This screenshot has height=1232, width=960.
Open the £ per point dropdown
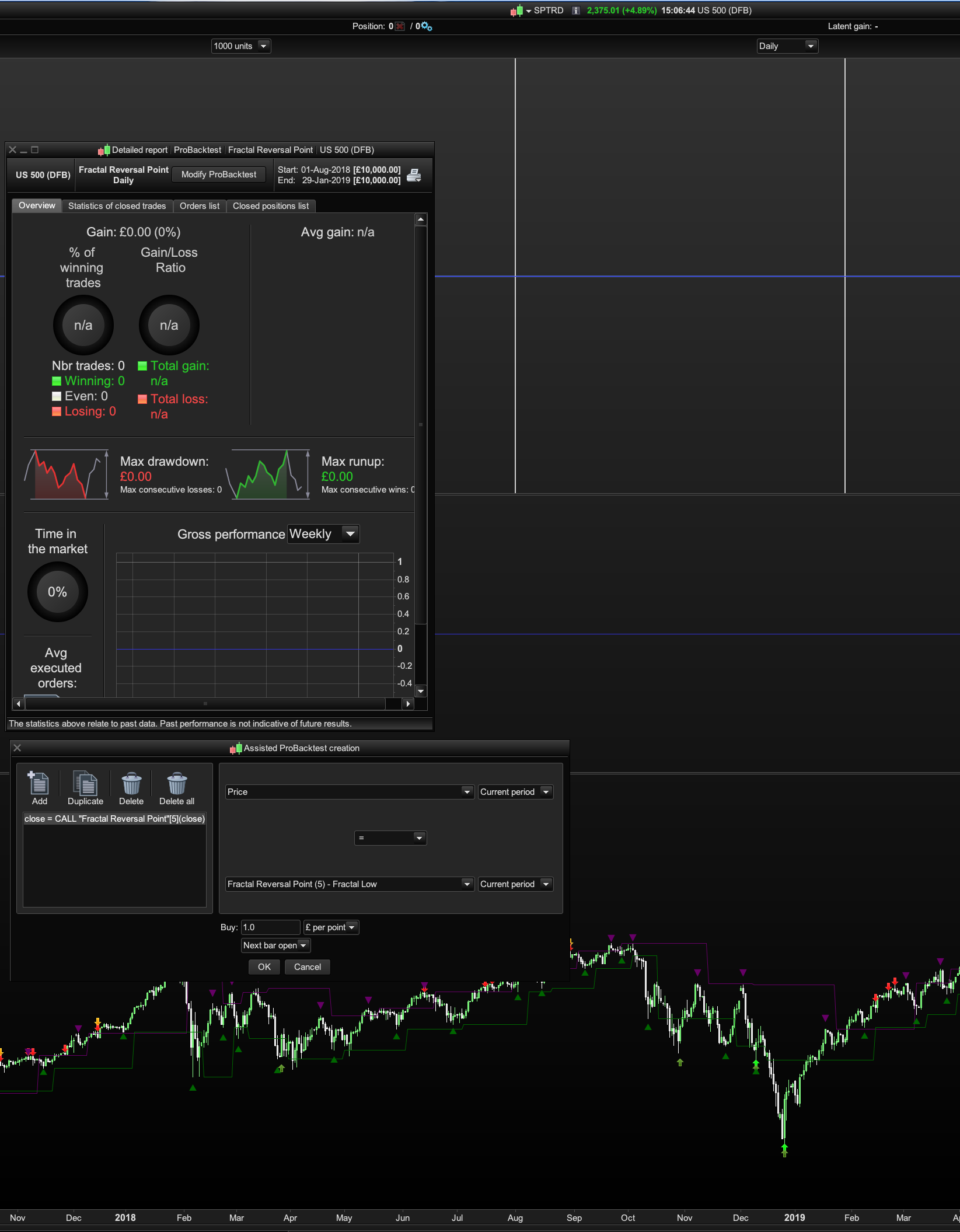(x=331, y=927)
